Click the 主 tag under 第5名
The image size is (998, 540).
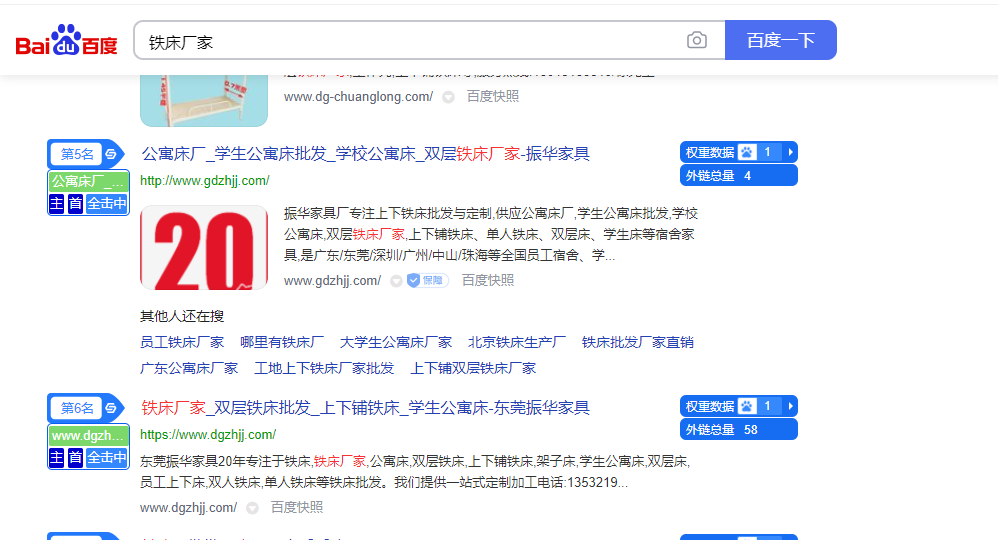(57, 204)
